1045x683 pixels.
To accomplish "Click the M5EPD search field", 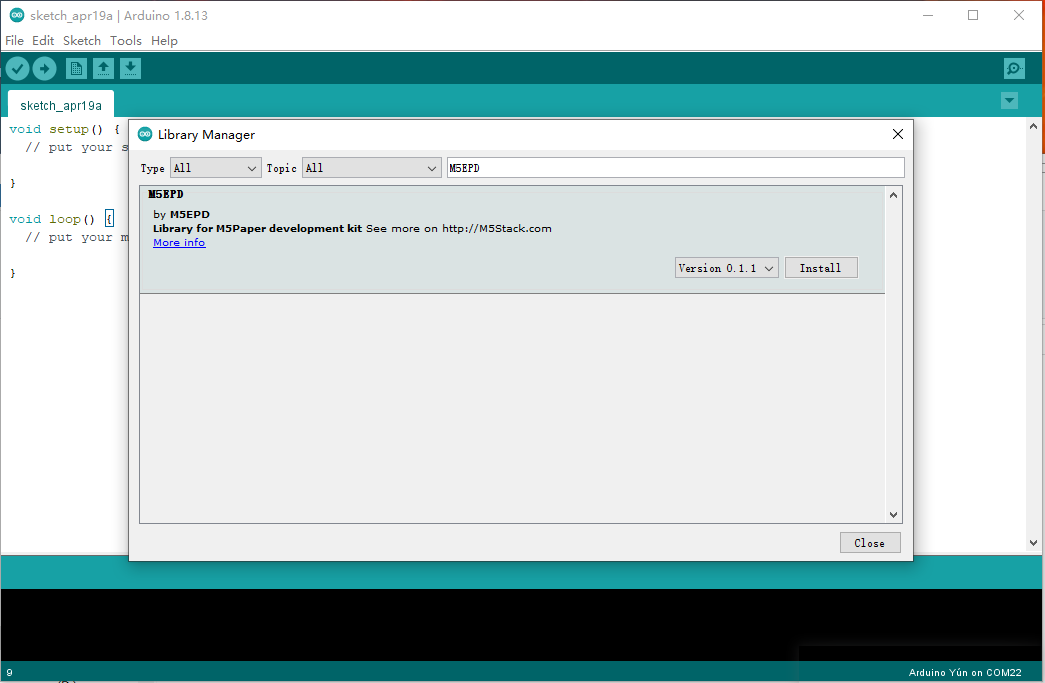I will tap(675, 168).
